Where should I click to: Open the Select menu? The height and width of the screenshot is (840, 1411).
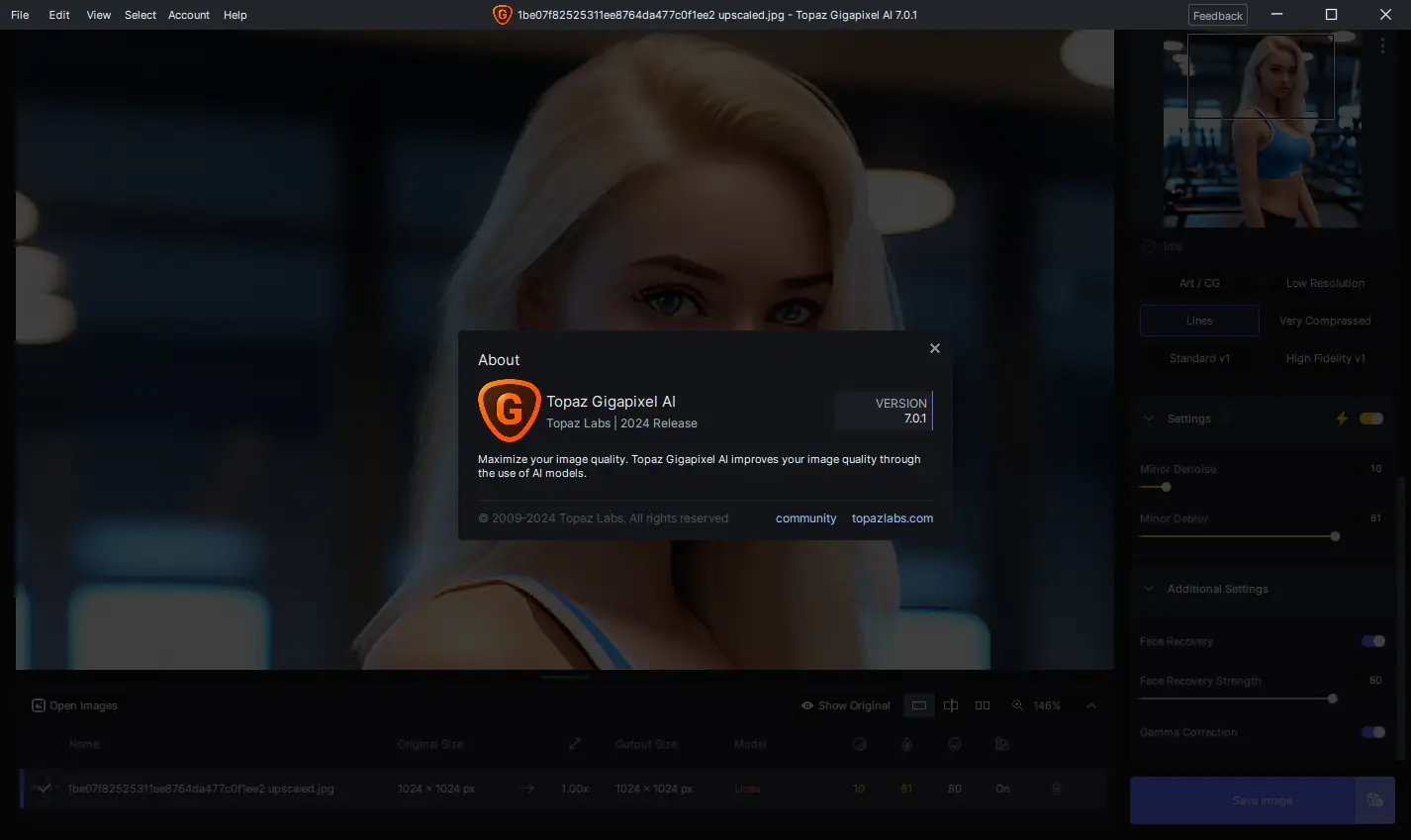(141, 15)
